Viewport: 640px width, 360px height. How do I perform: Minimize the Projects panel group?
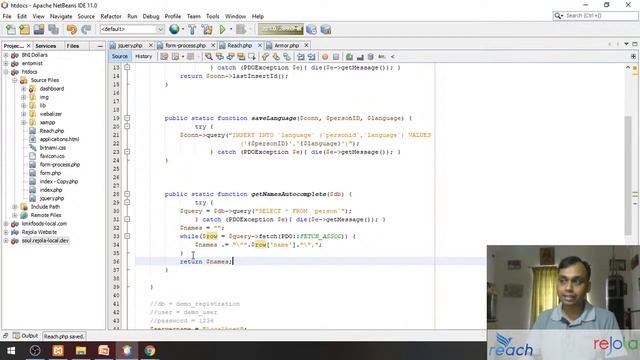100,46
